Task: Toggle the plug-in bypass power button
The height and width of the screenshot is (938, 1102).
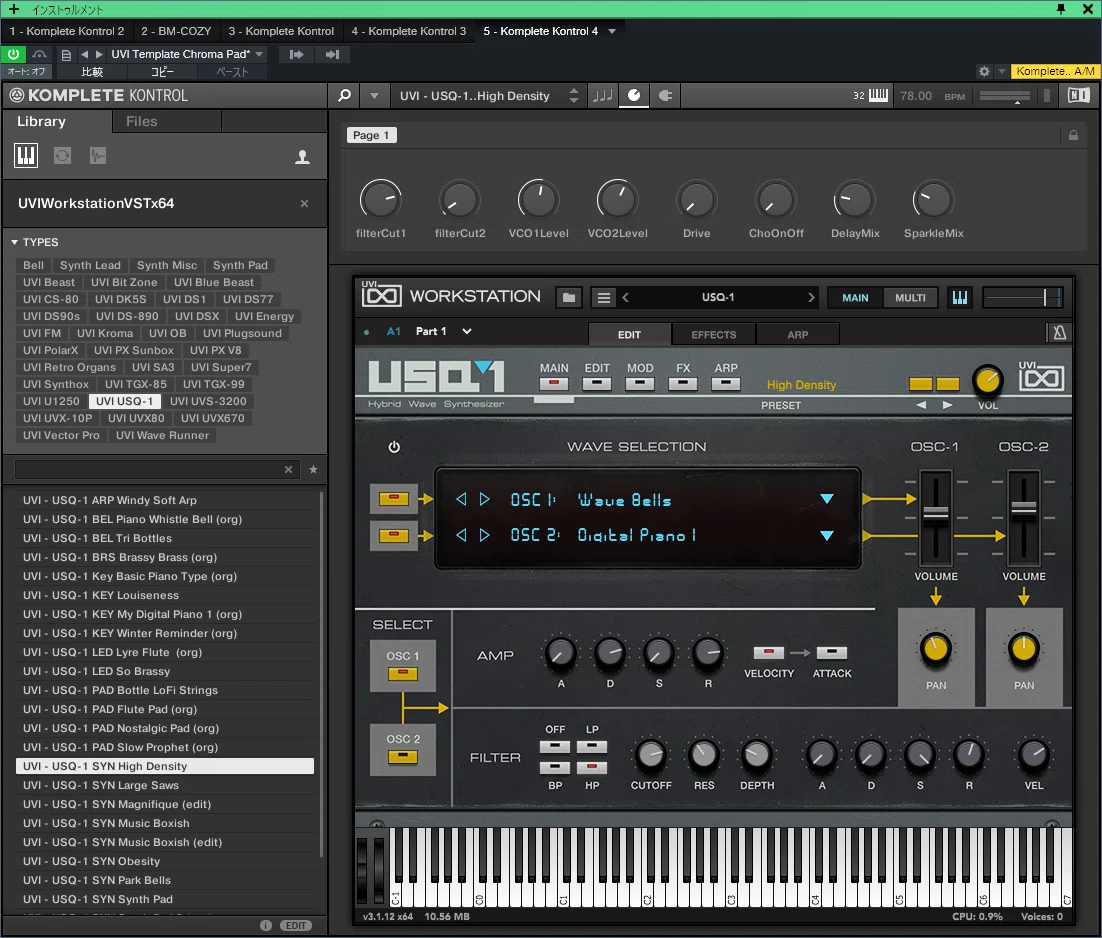Action: click(x=13, y=54)
